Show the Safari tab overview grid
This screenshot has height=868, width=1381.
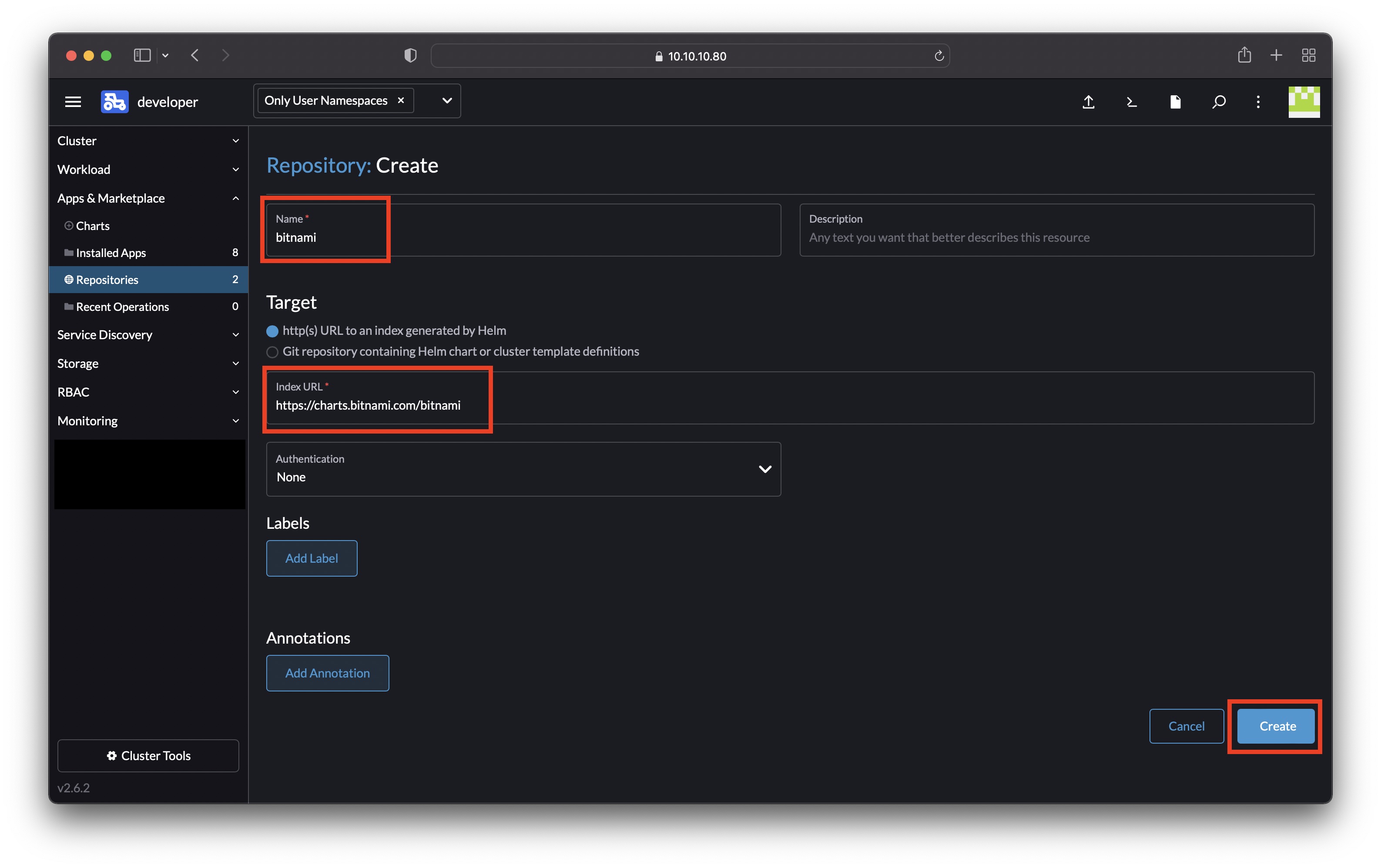pos(1308,56)
